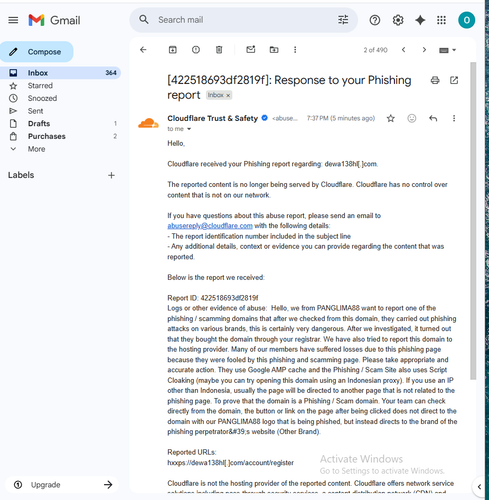Remove the Inbox label chip
Image resolution: width=489 pixels, height=500 pixels.
click(228, 96)
